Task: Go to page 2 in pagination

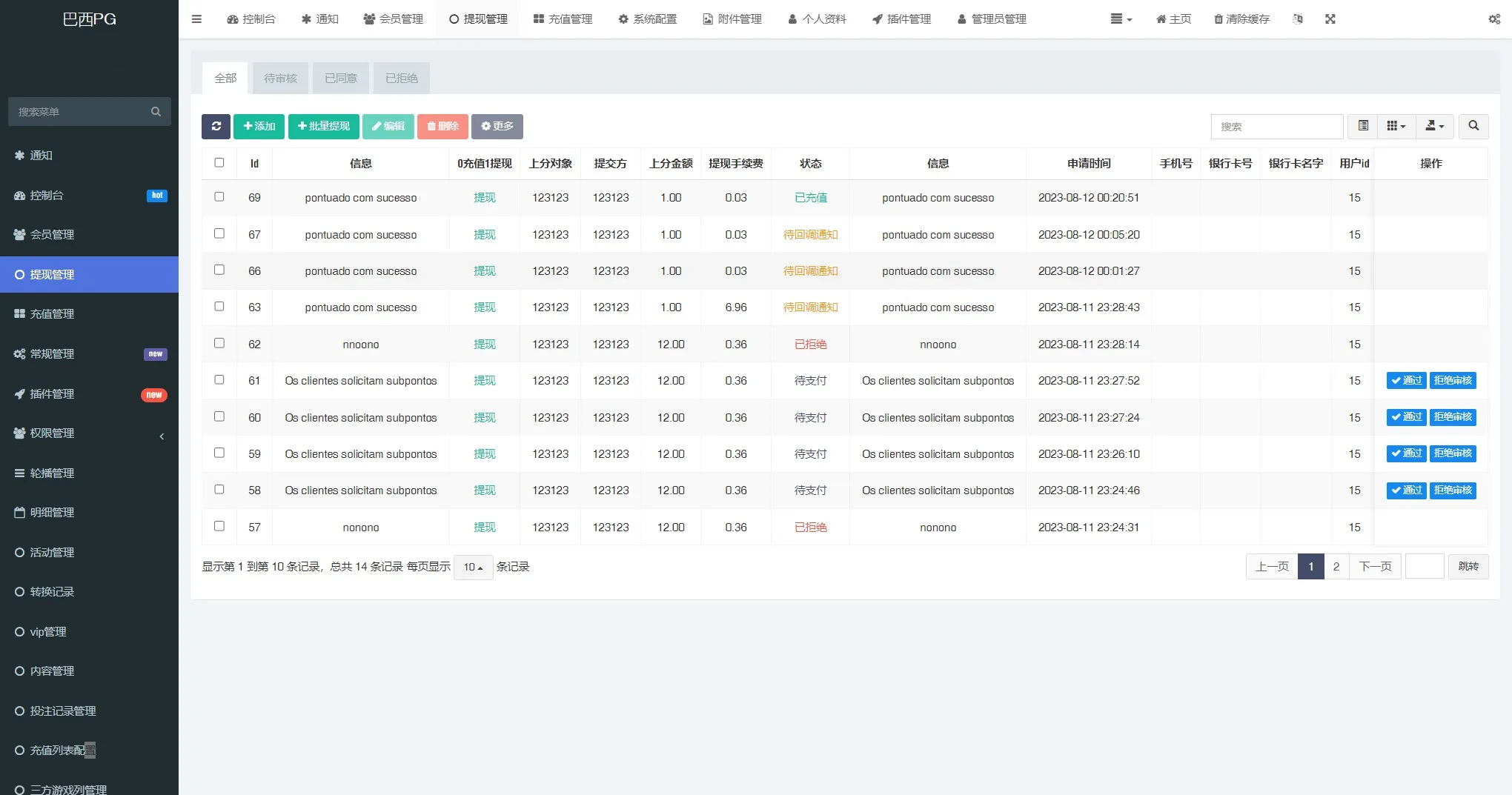Action: pyautogui.click(x=1336, y=566)
